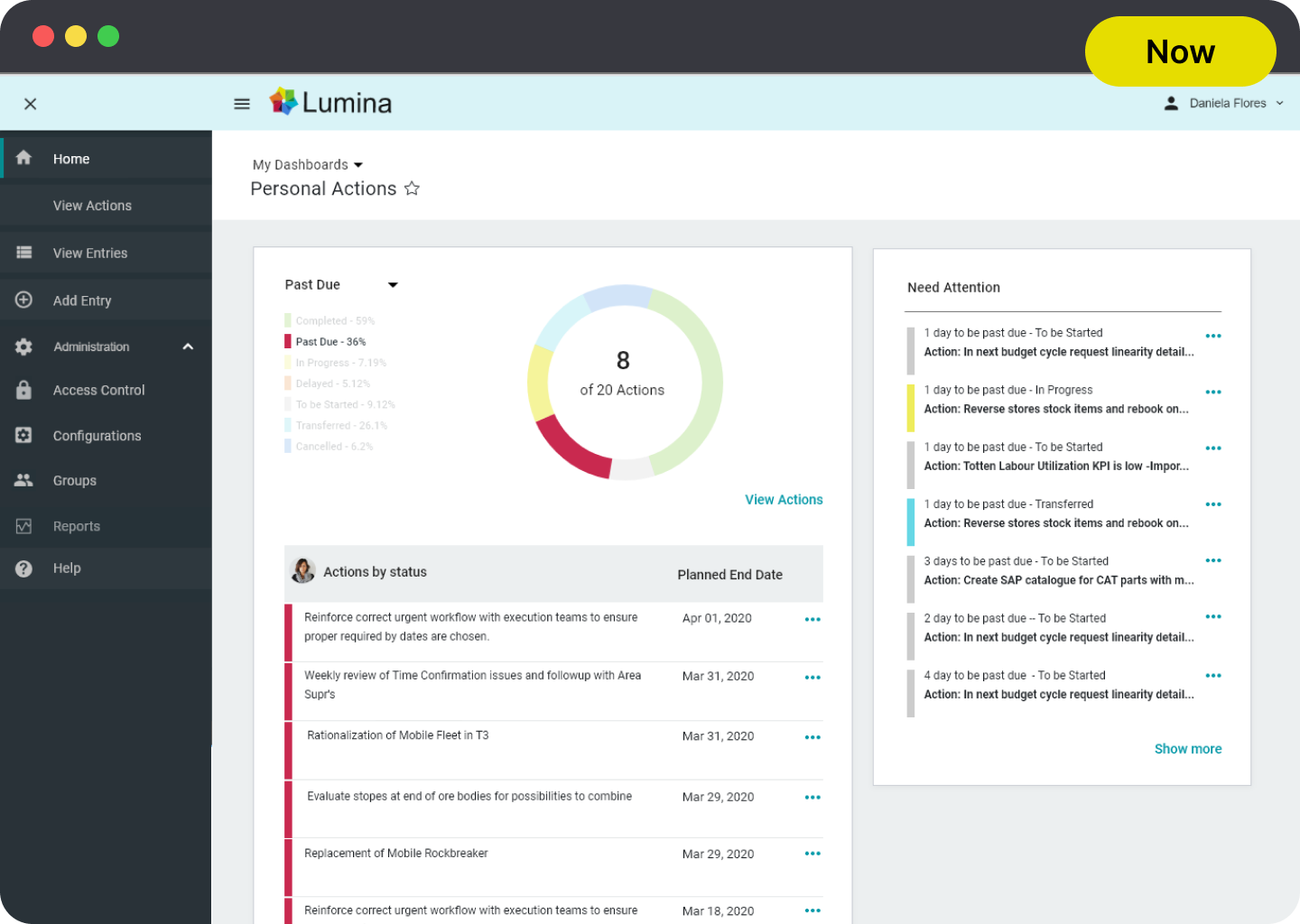Click the Add Entry plus icon
This screenshot has width=1300, height=924.
[24, 300]
